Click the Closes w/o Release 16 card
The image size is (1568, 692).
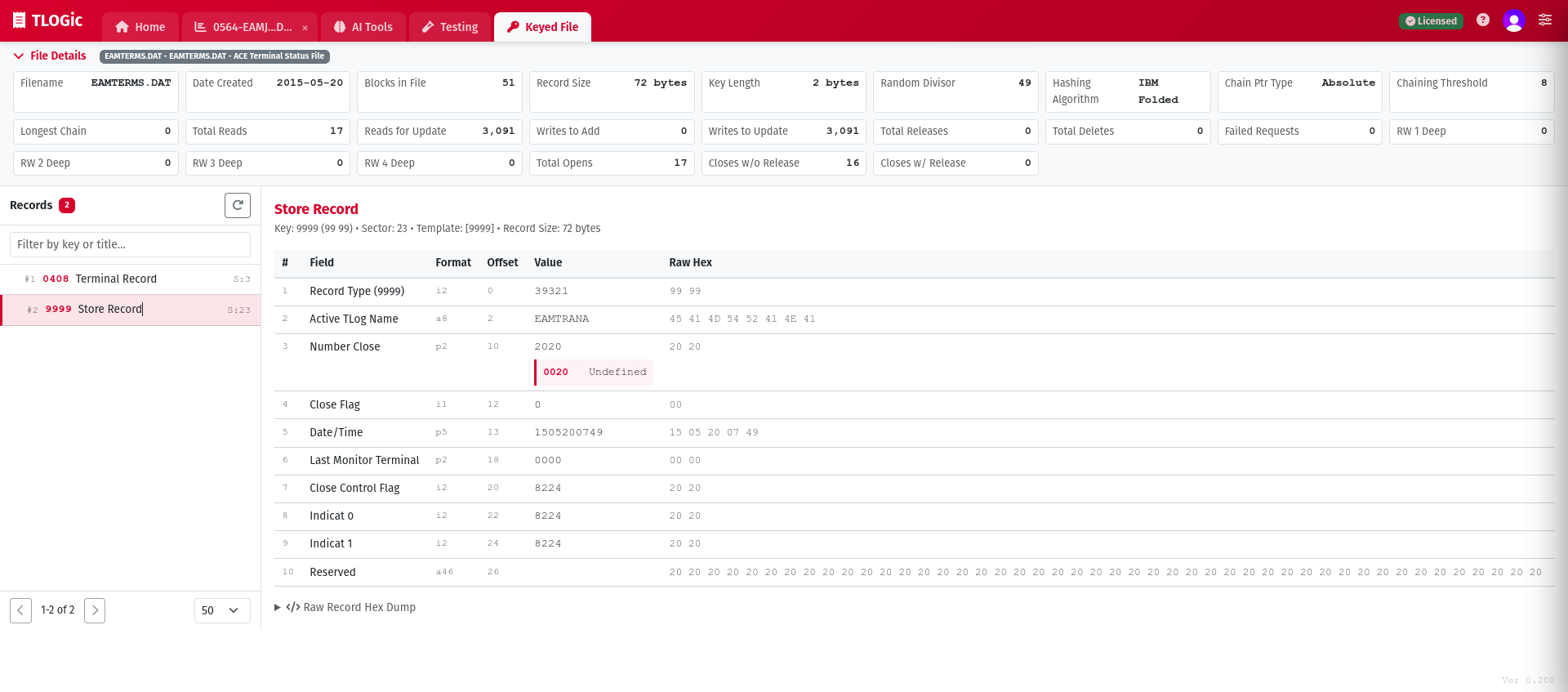(x=784, y=163)
